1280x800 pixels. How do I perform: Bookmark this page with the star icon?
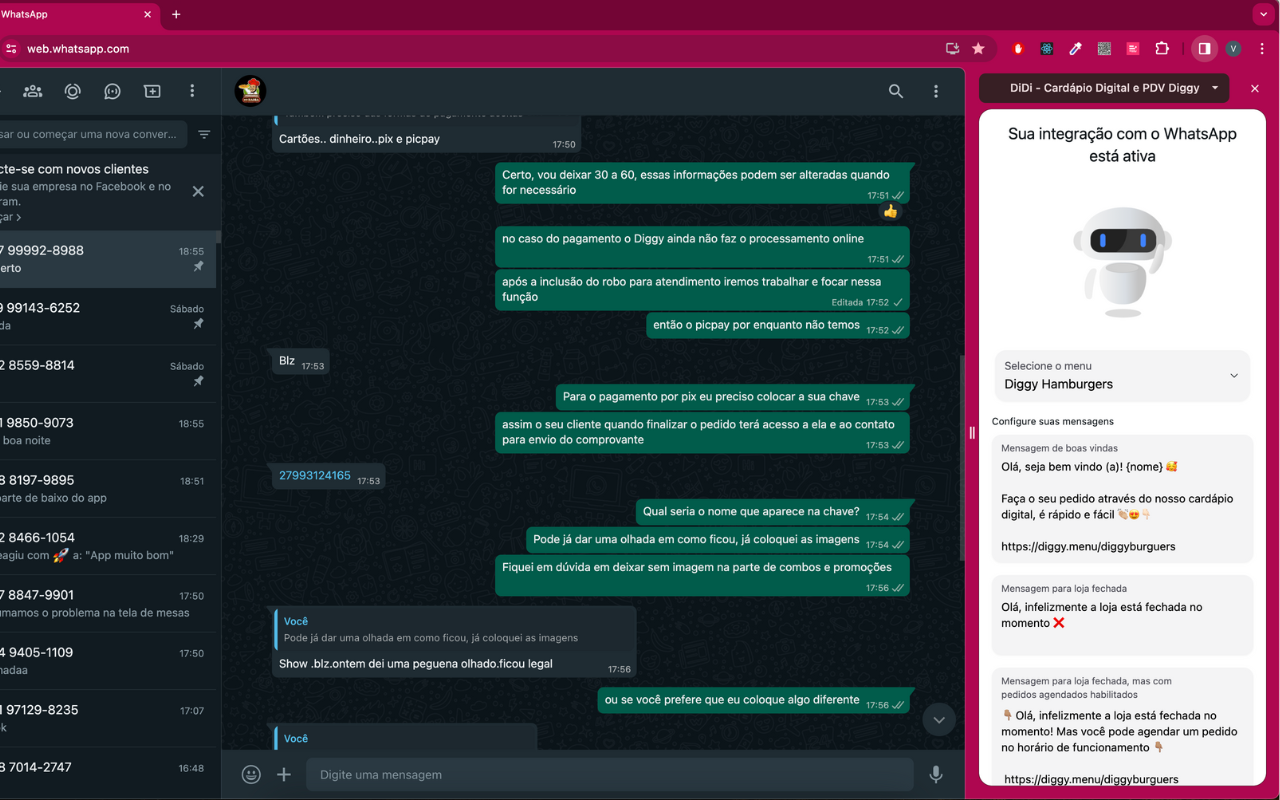[978, 48]
